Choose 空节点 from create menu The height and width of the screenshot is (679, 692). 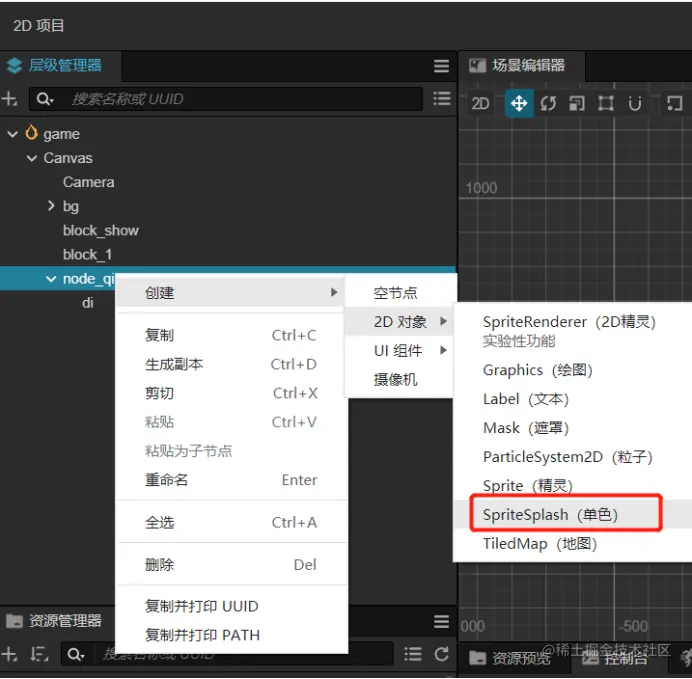click(399, 293)
